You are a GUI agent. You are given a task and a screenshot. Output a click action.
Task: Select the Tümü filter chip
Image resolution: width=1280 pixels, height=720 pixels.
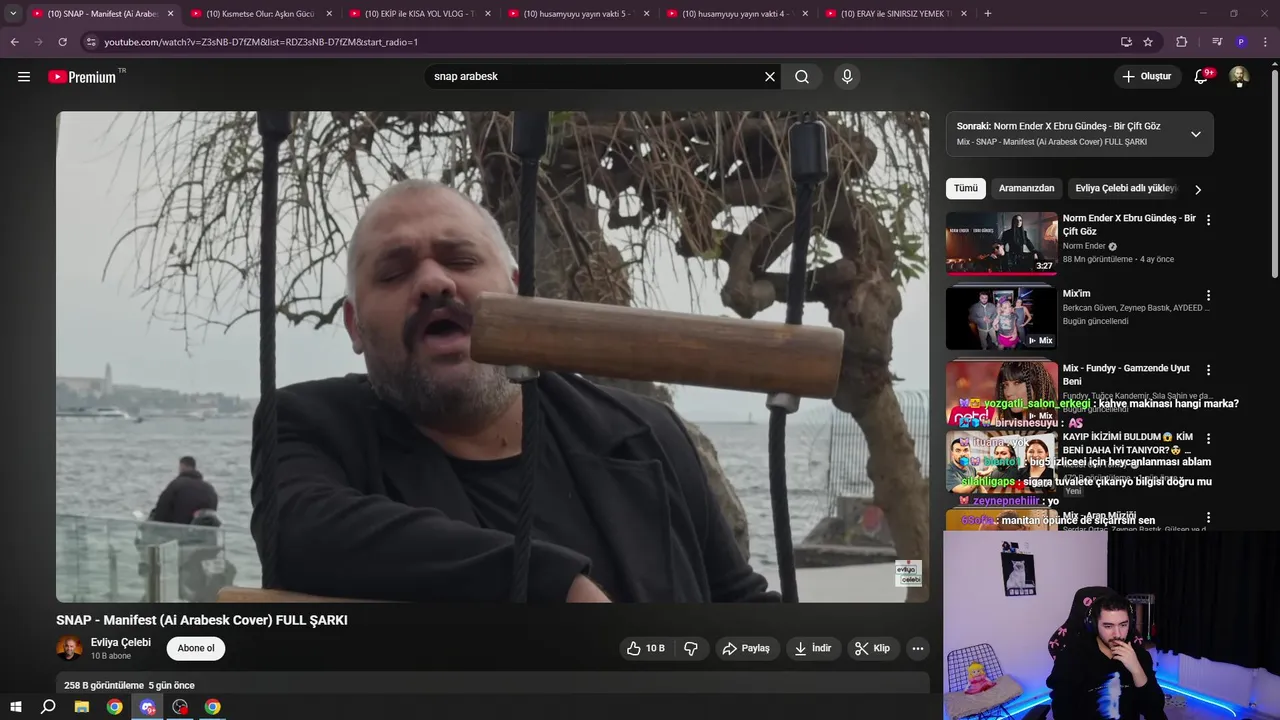pyautogui.click(x=966, y=188)
